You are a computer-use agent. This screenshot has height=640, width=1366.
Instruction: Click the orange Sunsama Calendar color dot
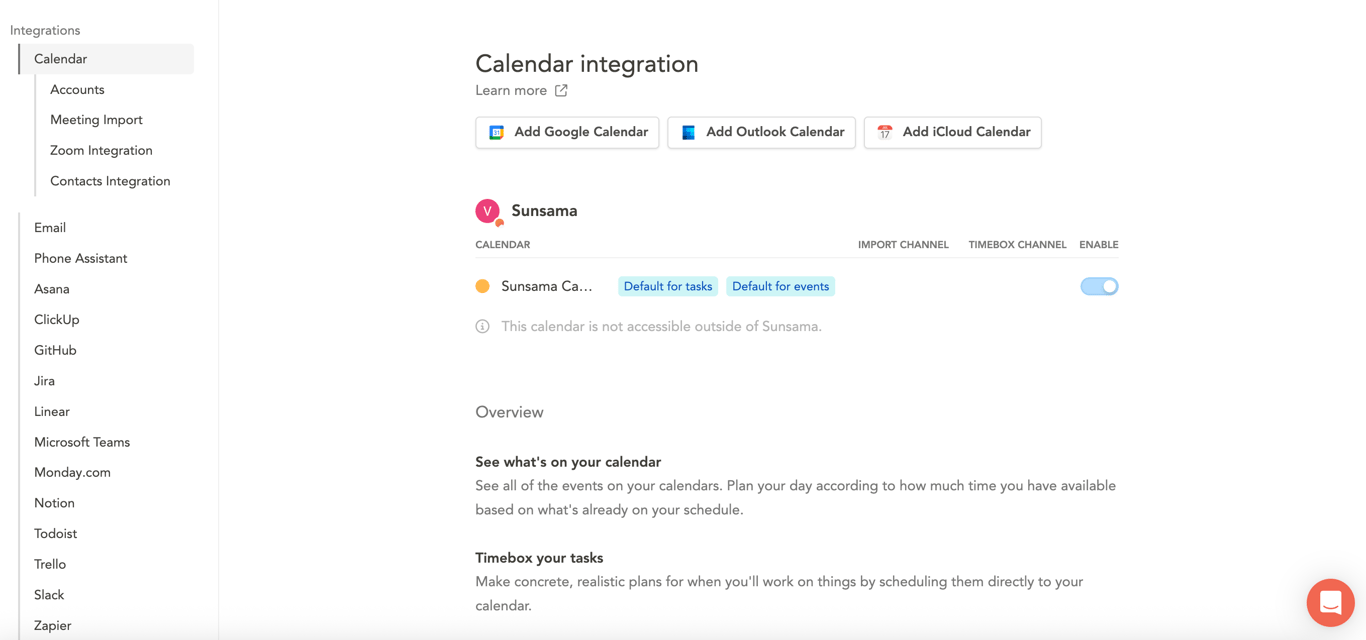click(x=483, y=286)
